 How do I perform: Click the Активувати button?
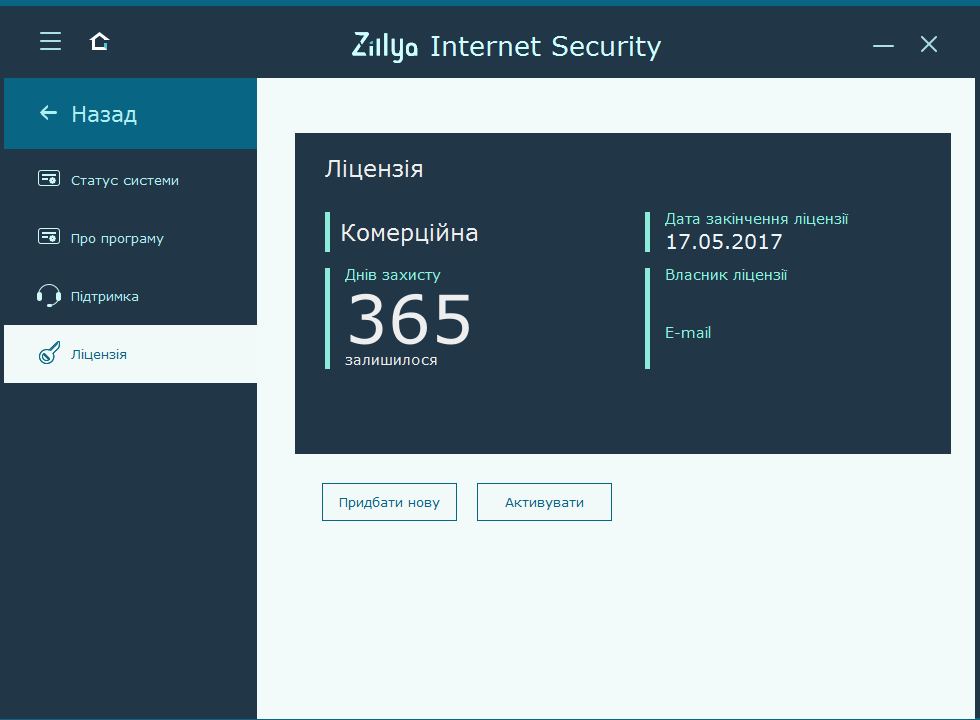pyautogui.click(x=544, y=502)
